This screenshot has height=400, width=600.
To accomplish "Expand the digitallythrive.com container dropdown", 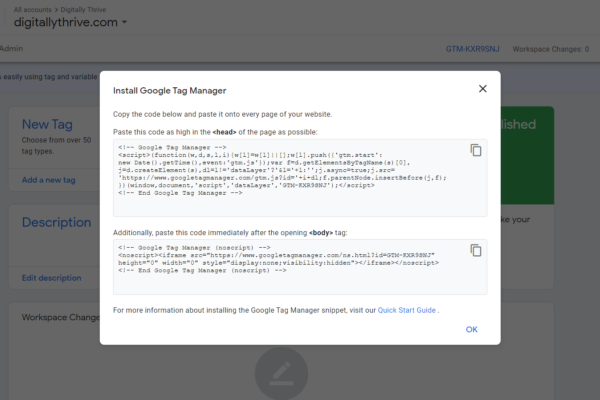I will pos(124,22).
